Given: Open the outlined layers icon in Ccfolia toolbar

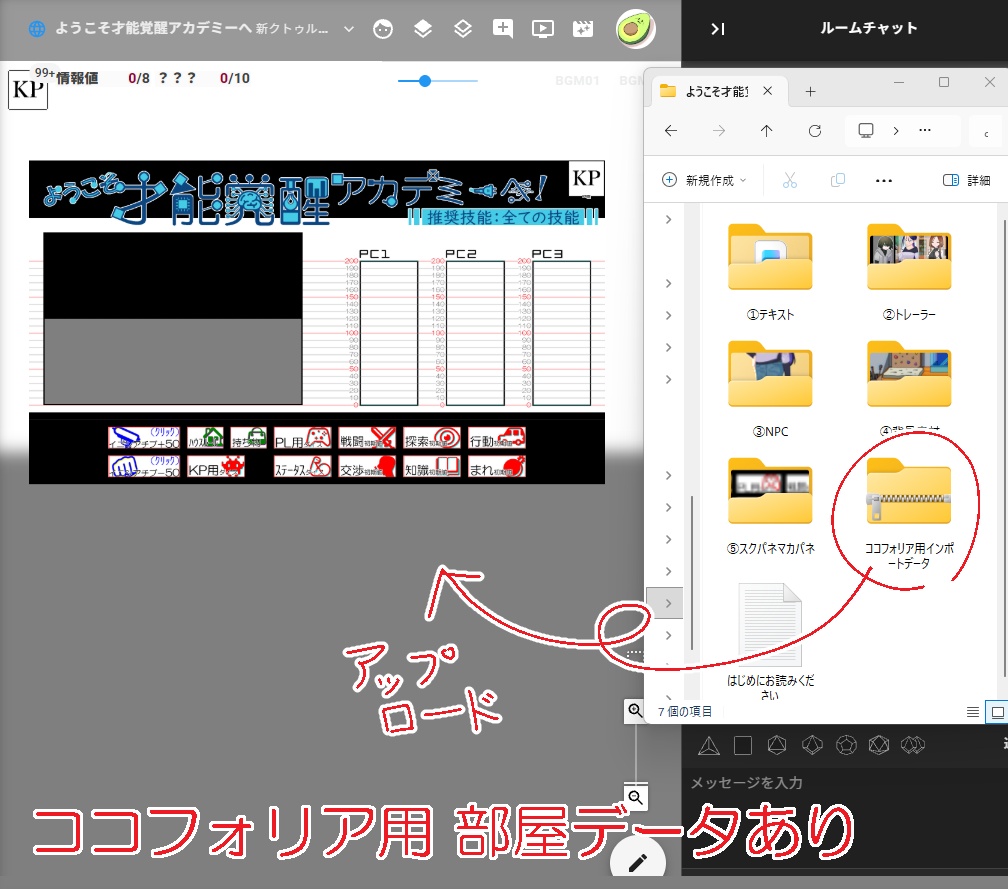Looking at the screenshot, I should coord(463,28).
